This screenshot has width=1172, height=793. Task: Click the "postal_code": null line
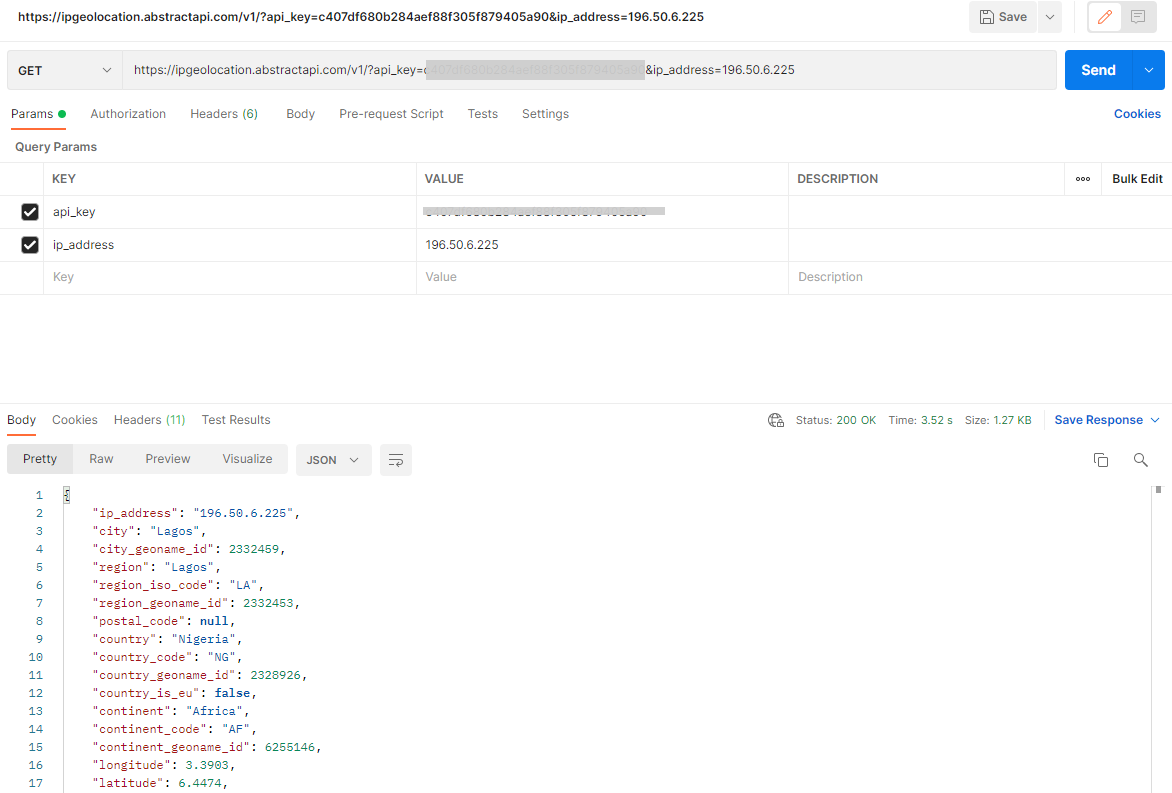(164, 621)
